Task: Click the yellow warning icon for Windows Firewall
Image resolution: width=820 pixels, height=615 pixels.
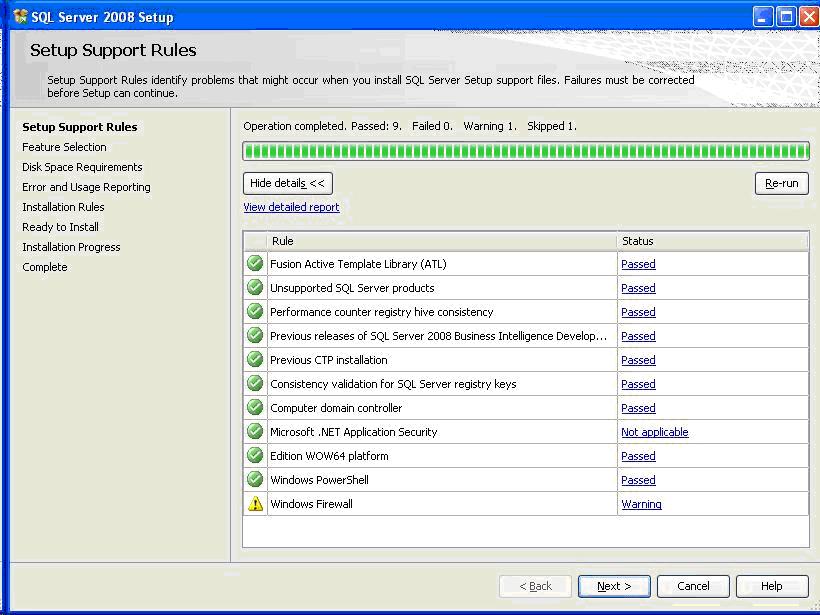Action: [255, 504]
